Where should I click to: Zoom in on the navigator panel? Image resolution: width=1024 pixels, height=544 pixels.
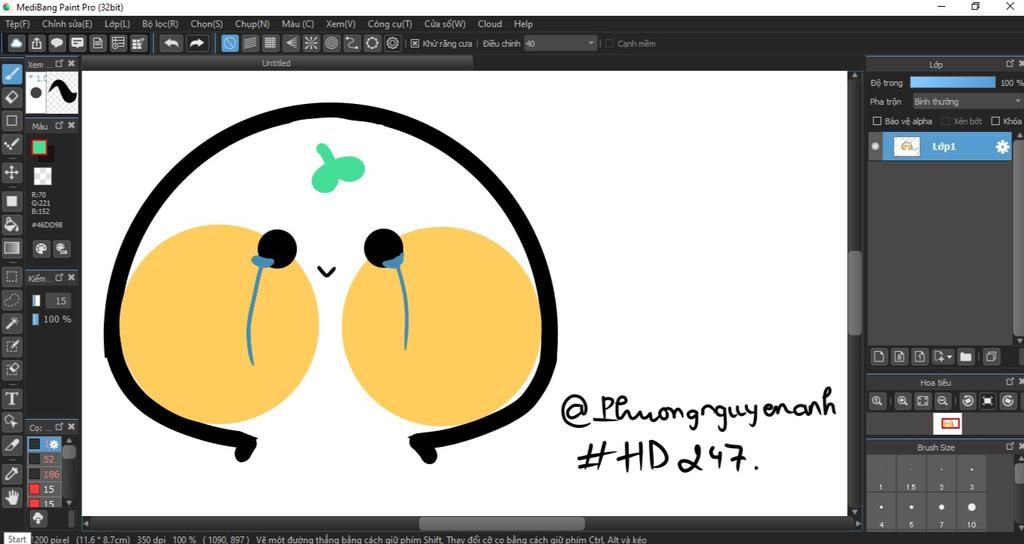pos(902,400)
